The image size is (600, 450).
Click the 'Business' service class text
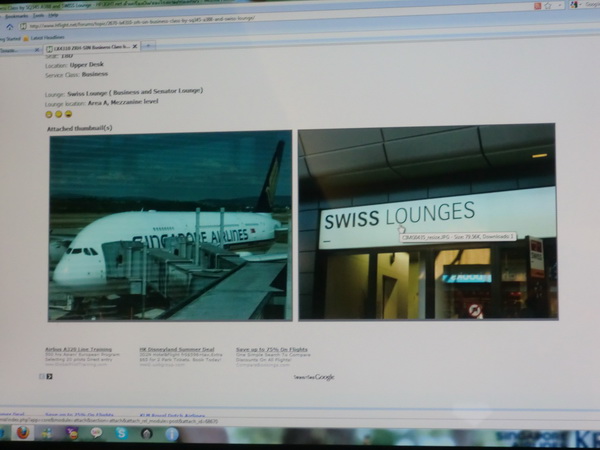coord(95,74)
